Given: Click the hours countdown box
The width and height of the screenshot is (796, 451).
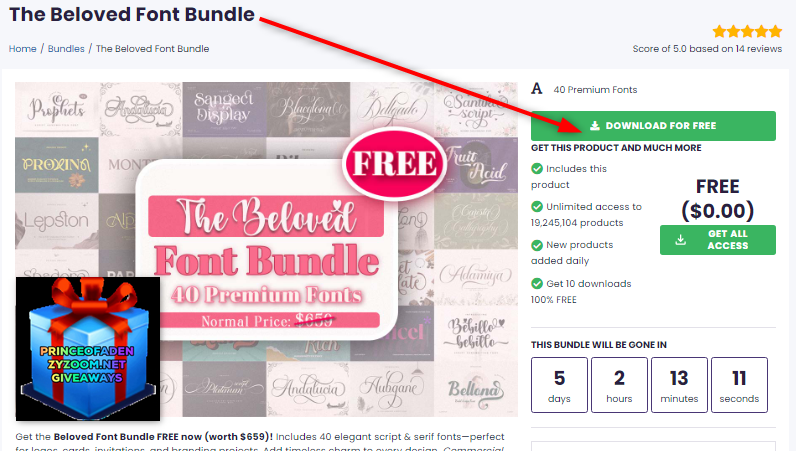Looking at the screenshot, I should tap(619, 384).
